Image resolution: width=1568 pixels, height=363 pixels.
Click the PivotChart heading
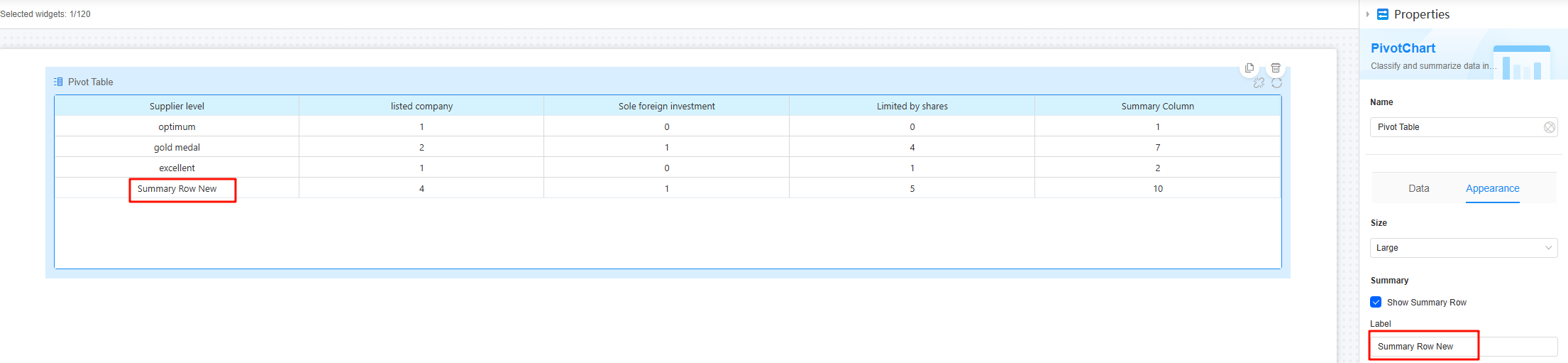click(x=1403, y=48)
